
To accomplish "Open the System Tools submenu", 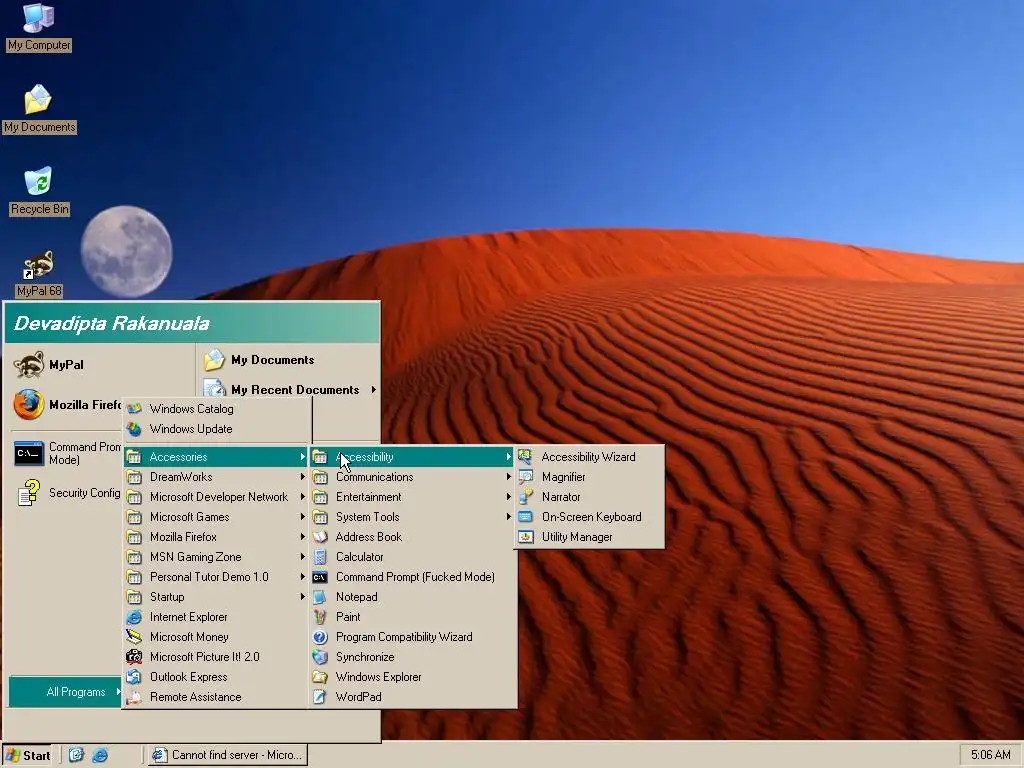I will tap(413, 517).
